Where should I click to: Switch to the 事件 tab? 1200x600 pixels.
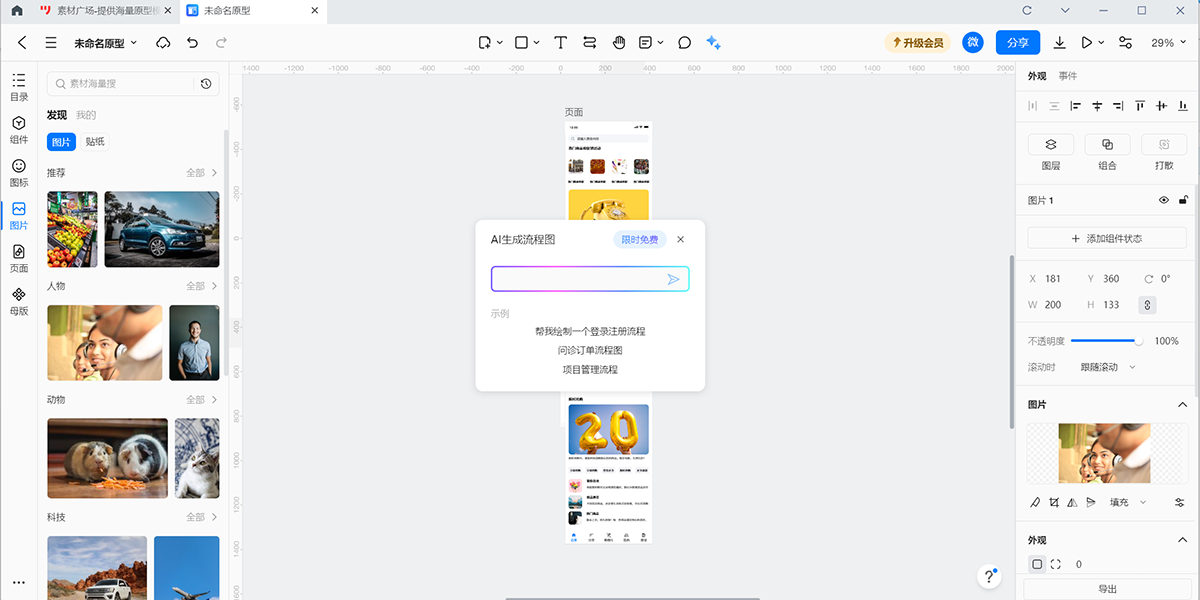[x=1068, y=76]
